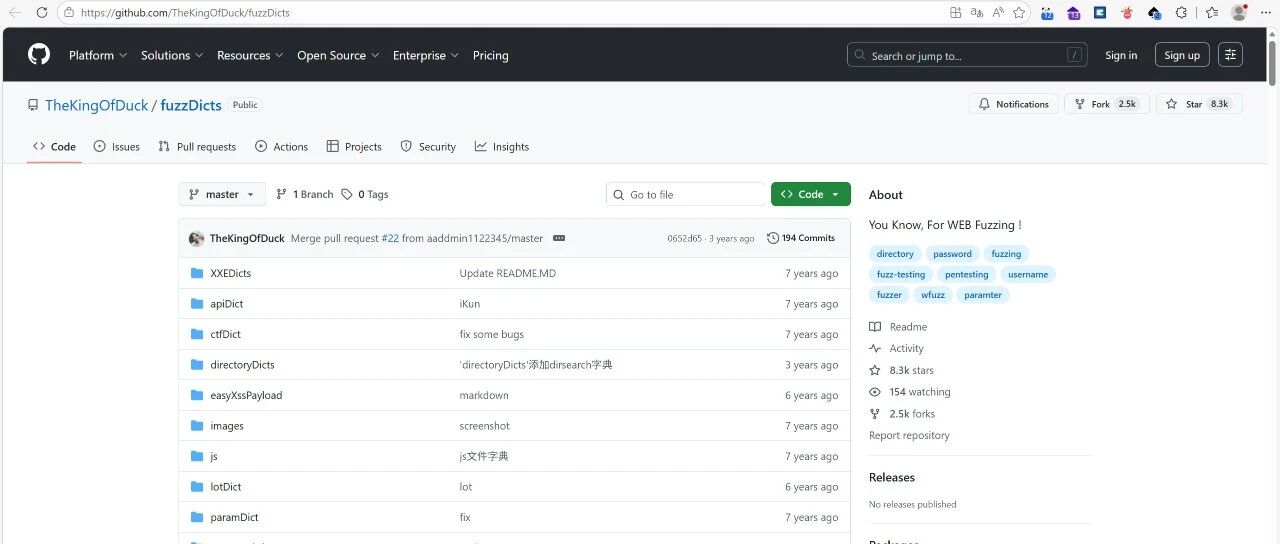This screenshot has height=544, width=1280.
Task: Click the TheKingOfDuck avatar in commit row
Action: pyautogui.click(x=197, y=238)
